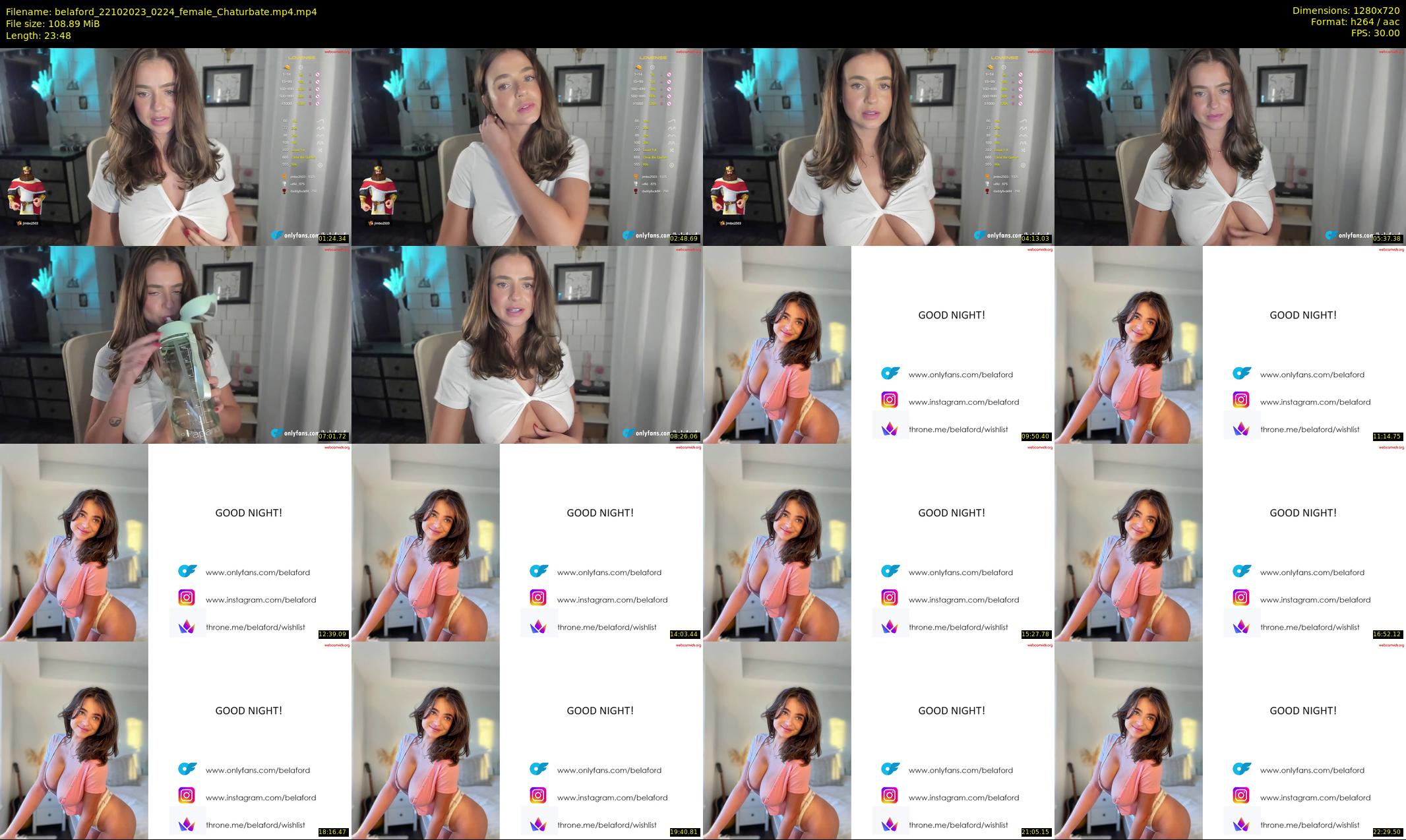1406x840 pixels.
Task: Click the 'FPS: 30.00' text
Action: (1375, 33)
